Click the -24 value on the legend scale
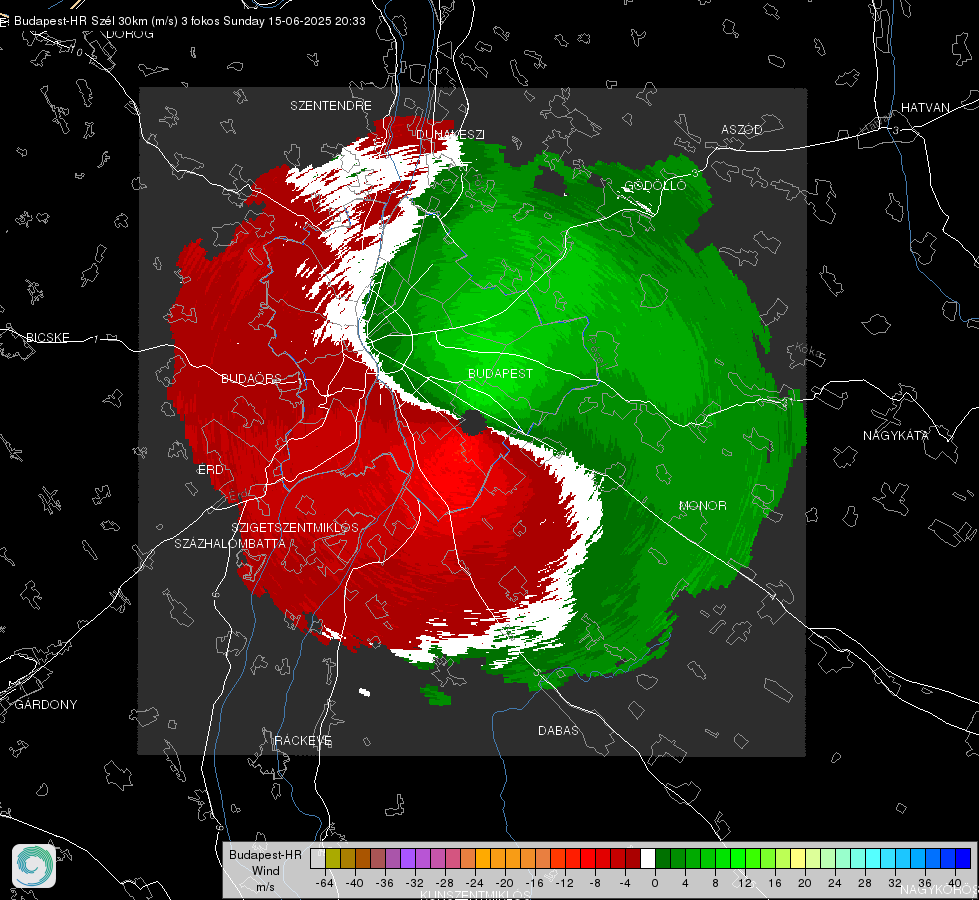979x900 pixels. tap(475, 883)
